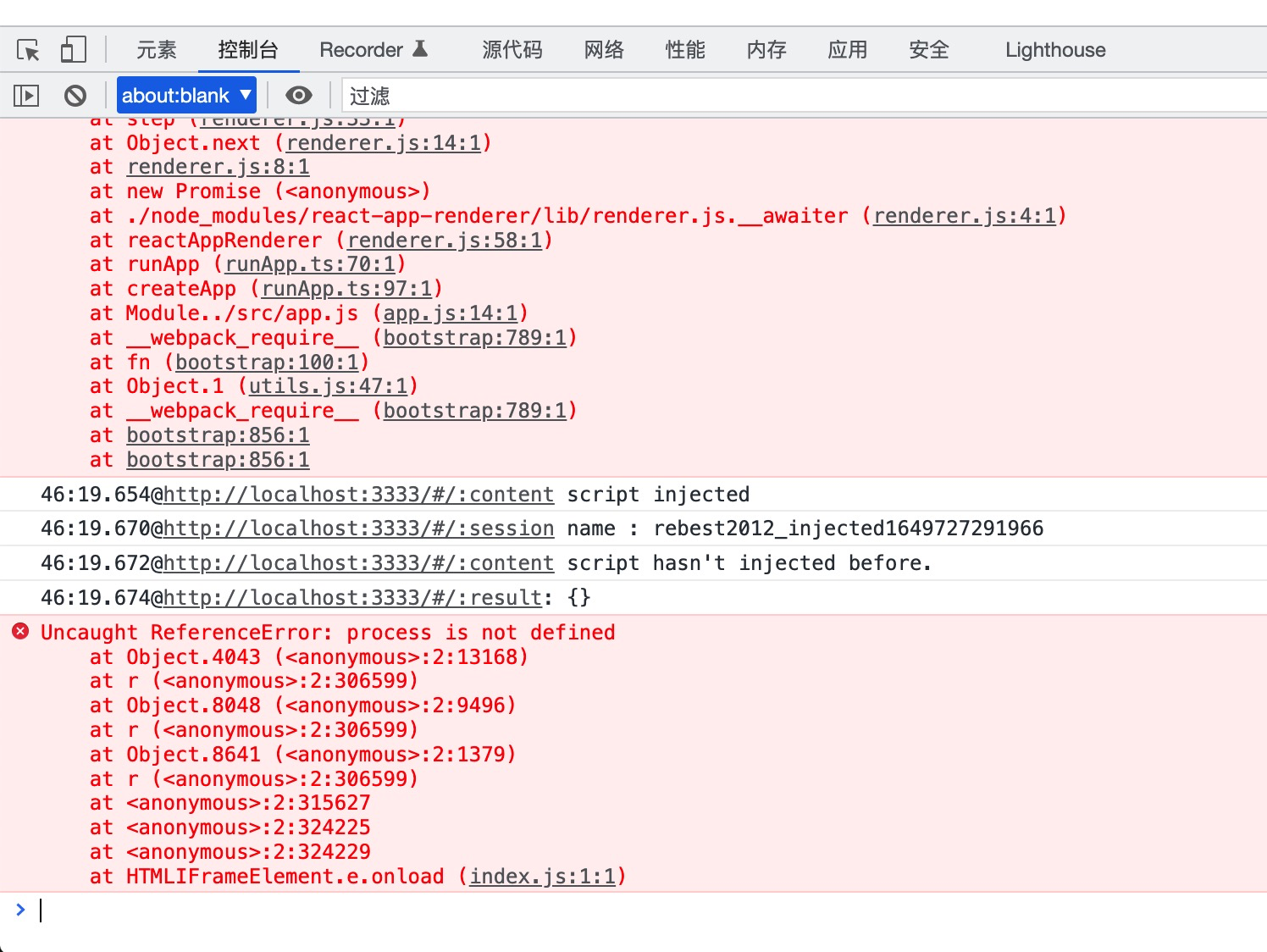
Task: Click the Recorder experiment flask icon
Action: [419, 48]
